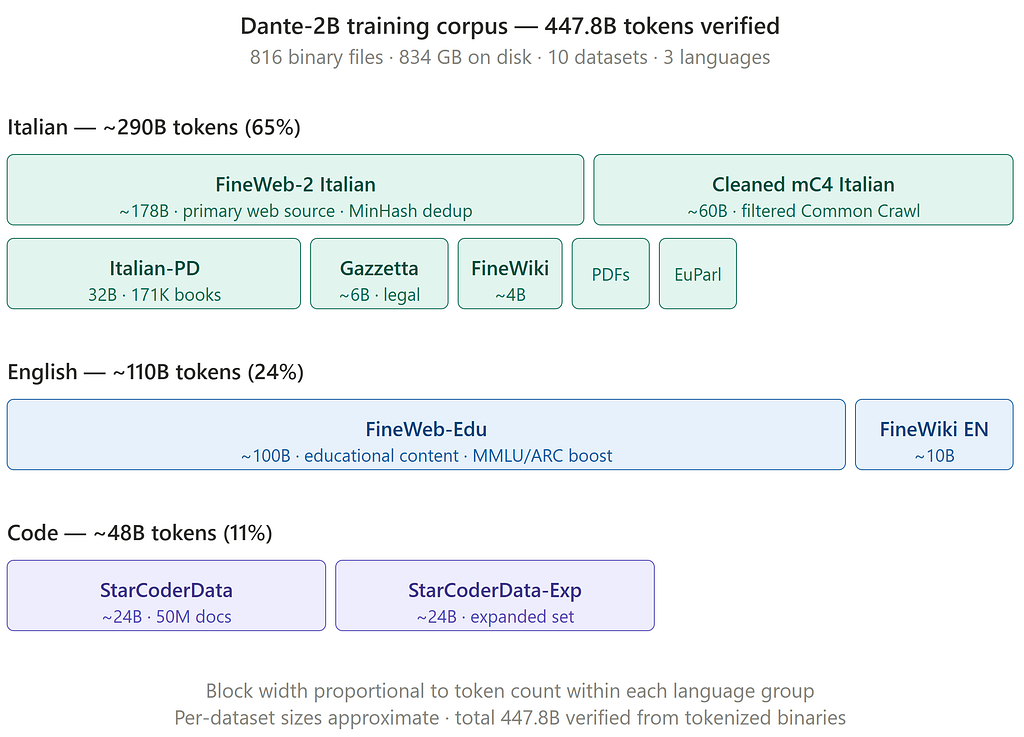Click the per-dataset sizes approximate note
The width and height of the screenshot is (1024, 737).
coord(510,718)
